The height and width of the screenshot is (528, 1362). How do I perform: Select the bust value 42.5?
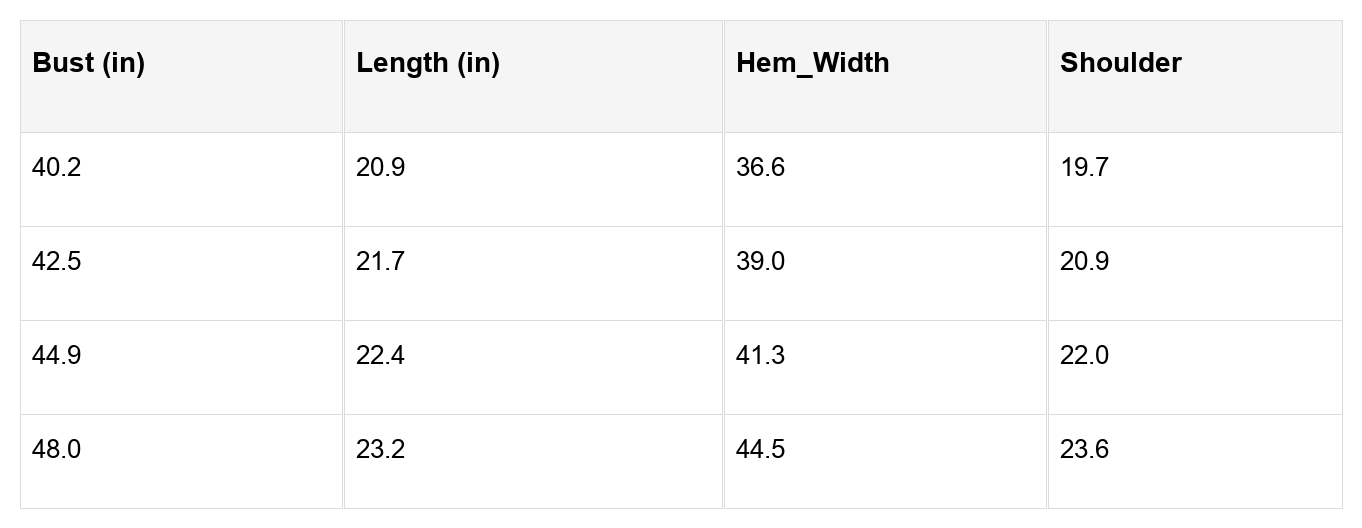point(57,262)
